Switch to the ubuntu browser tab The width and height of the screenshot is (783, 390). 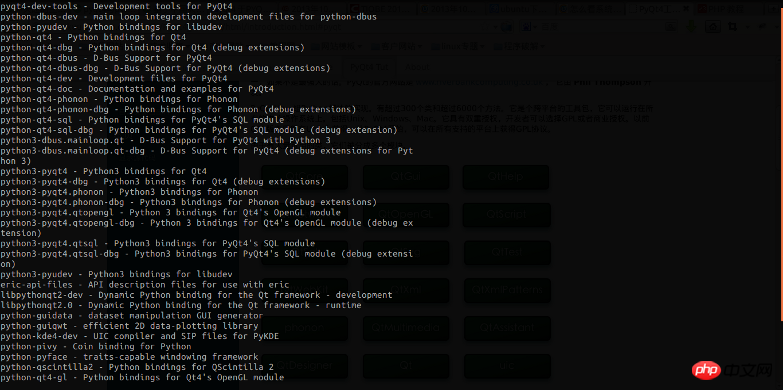pyautogui.click(x=520, y=9)
